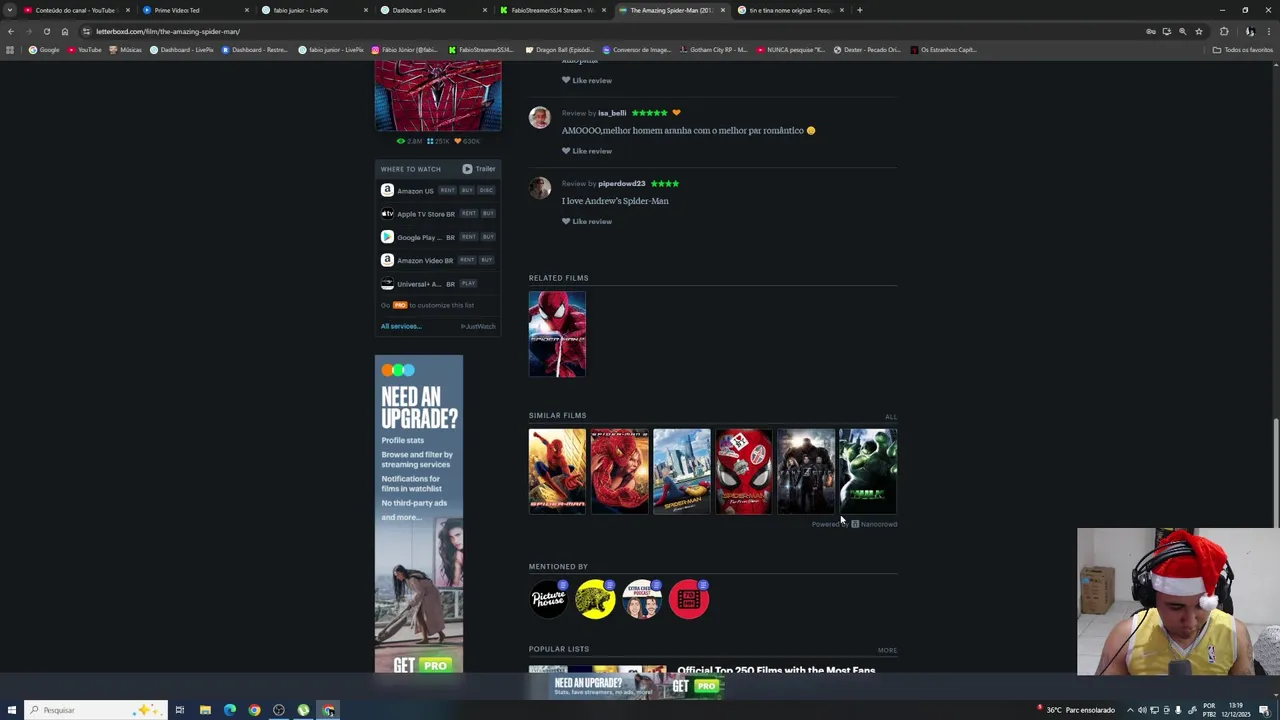Click the heart icon for isa_belli's Like review
Screen dimensions: 1280x720
(566, 151)
